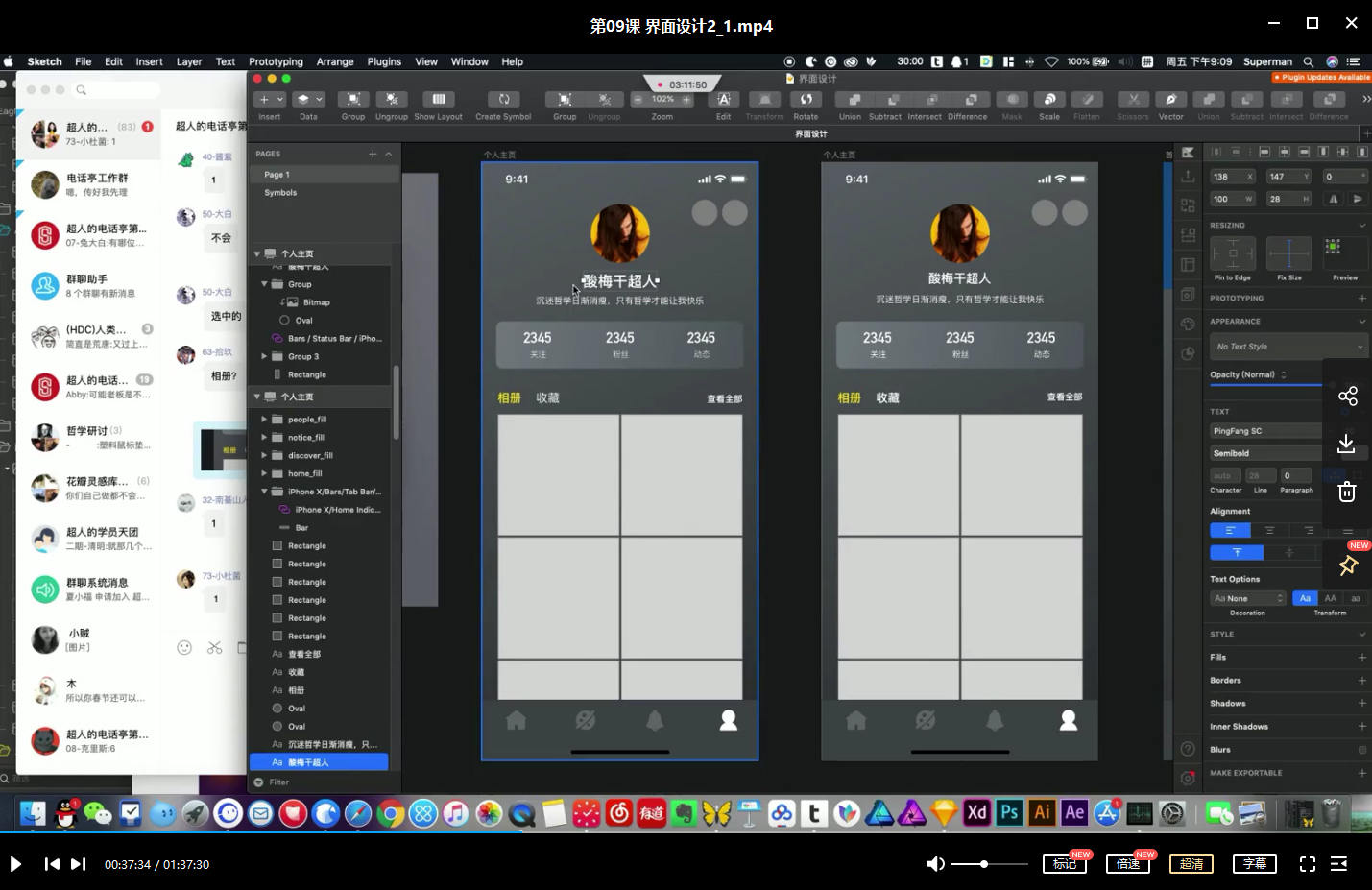Toggle fullscreen mode in video player
Screen dimensions: 1372x890
[x=1307, y=864]
